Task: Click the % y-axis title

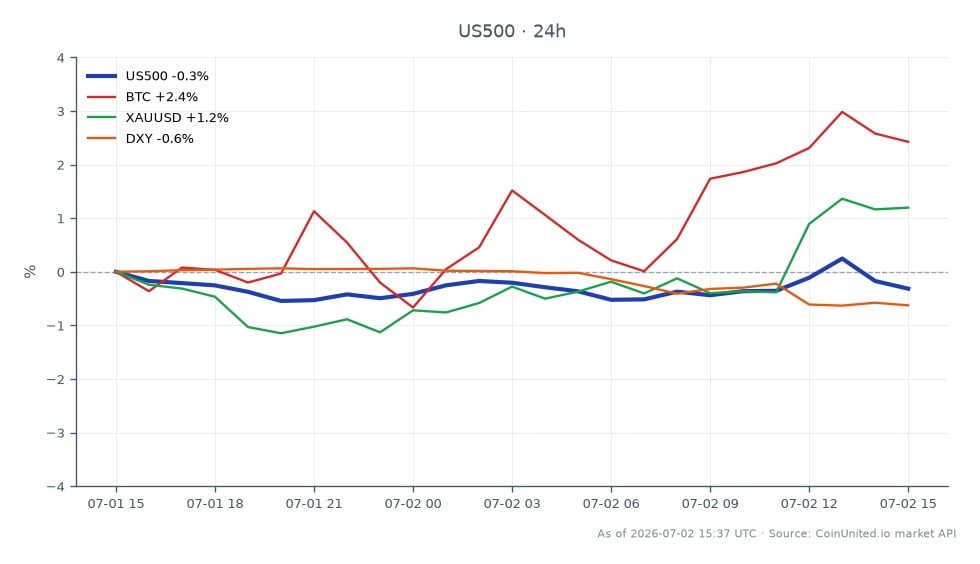Action: [x=30, y=271]
